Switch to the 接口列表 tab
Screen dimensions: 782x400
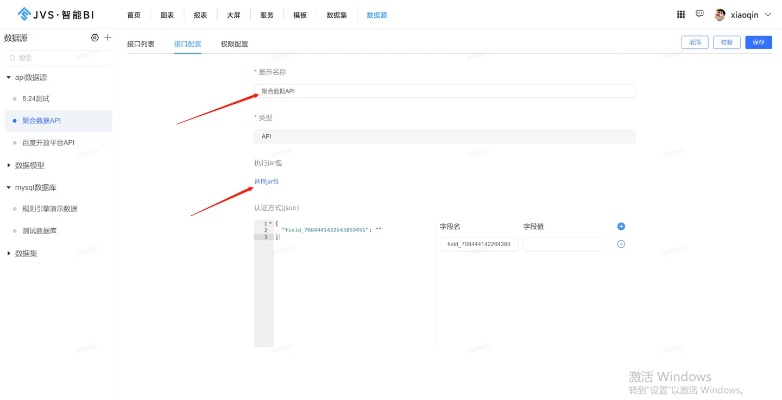click(141, 44)
